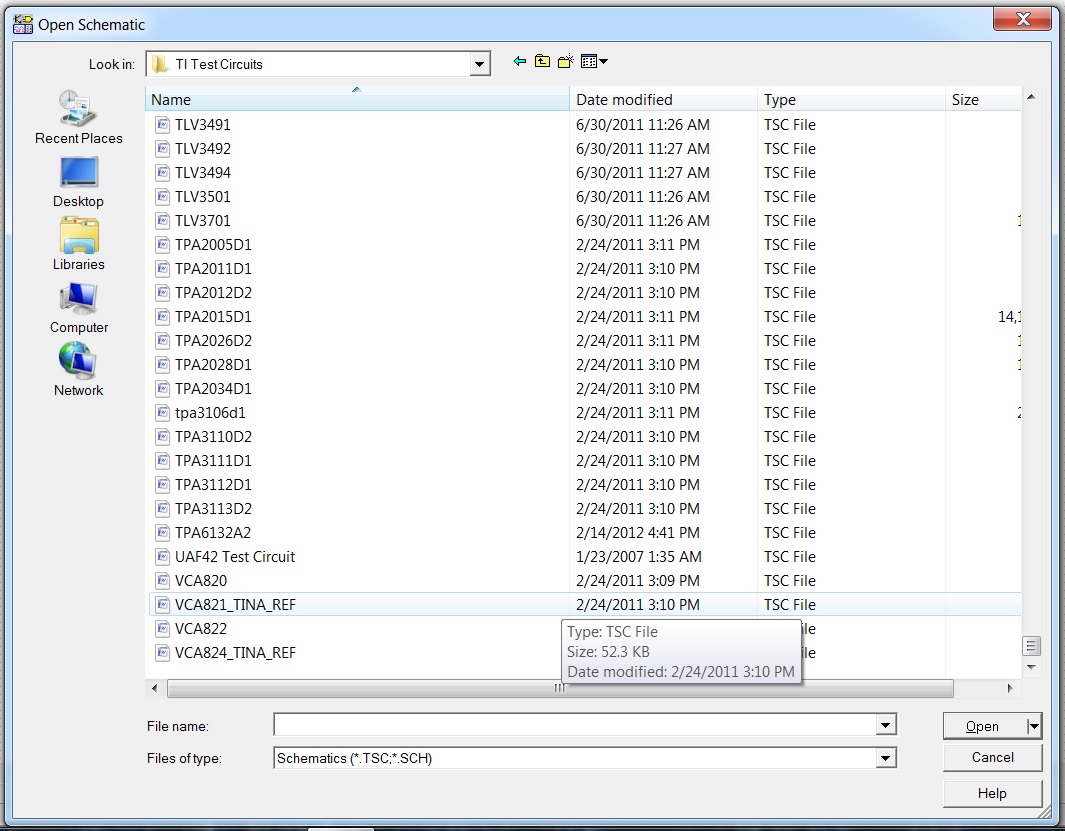Sort files by Size column
This screenshot has height=831, width=1065.
[x=983, y=99]
